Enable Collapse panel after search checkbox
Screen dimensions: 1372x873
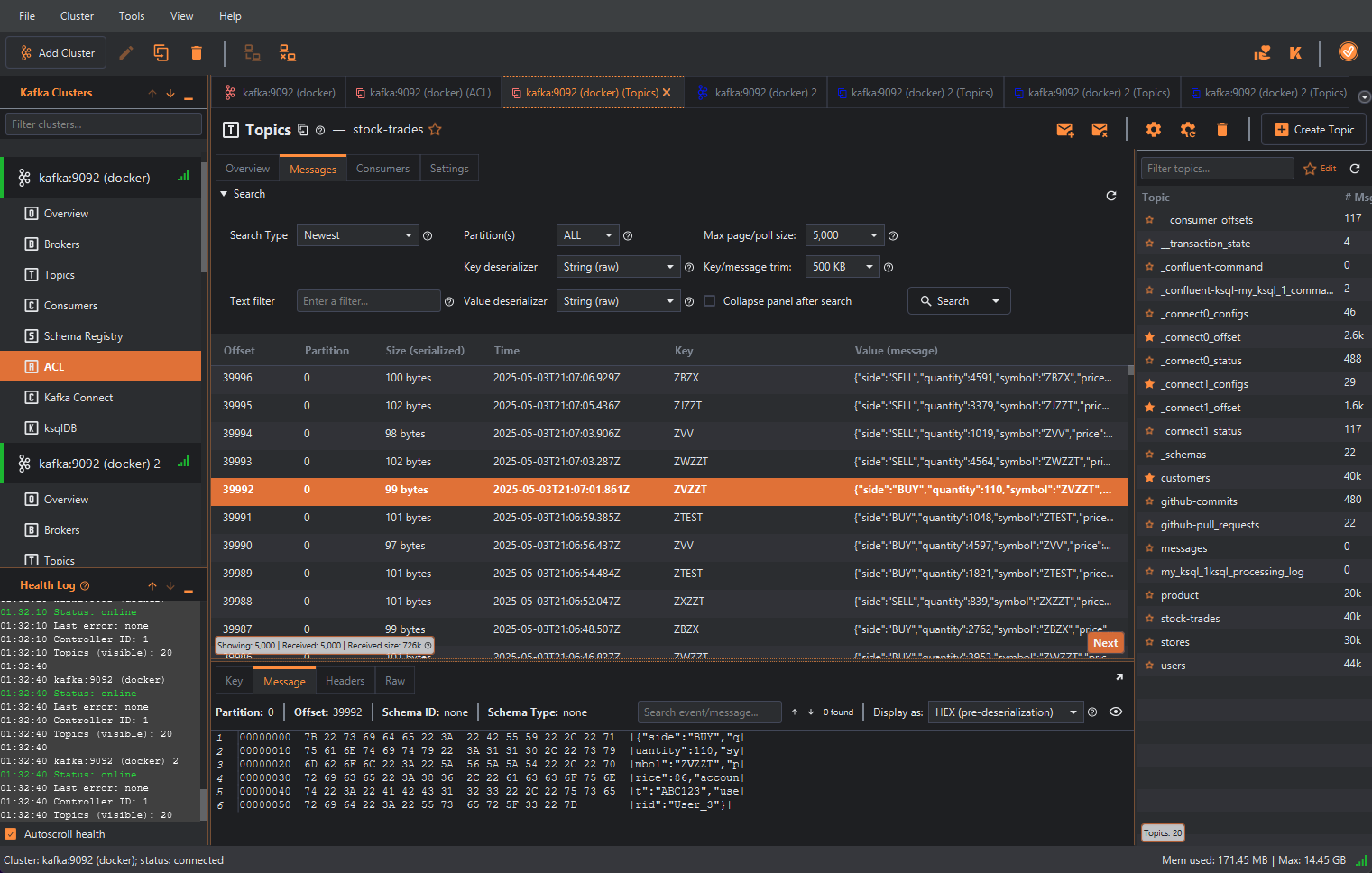[x=709, y=301]
